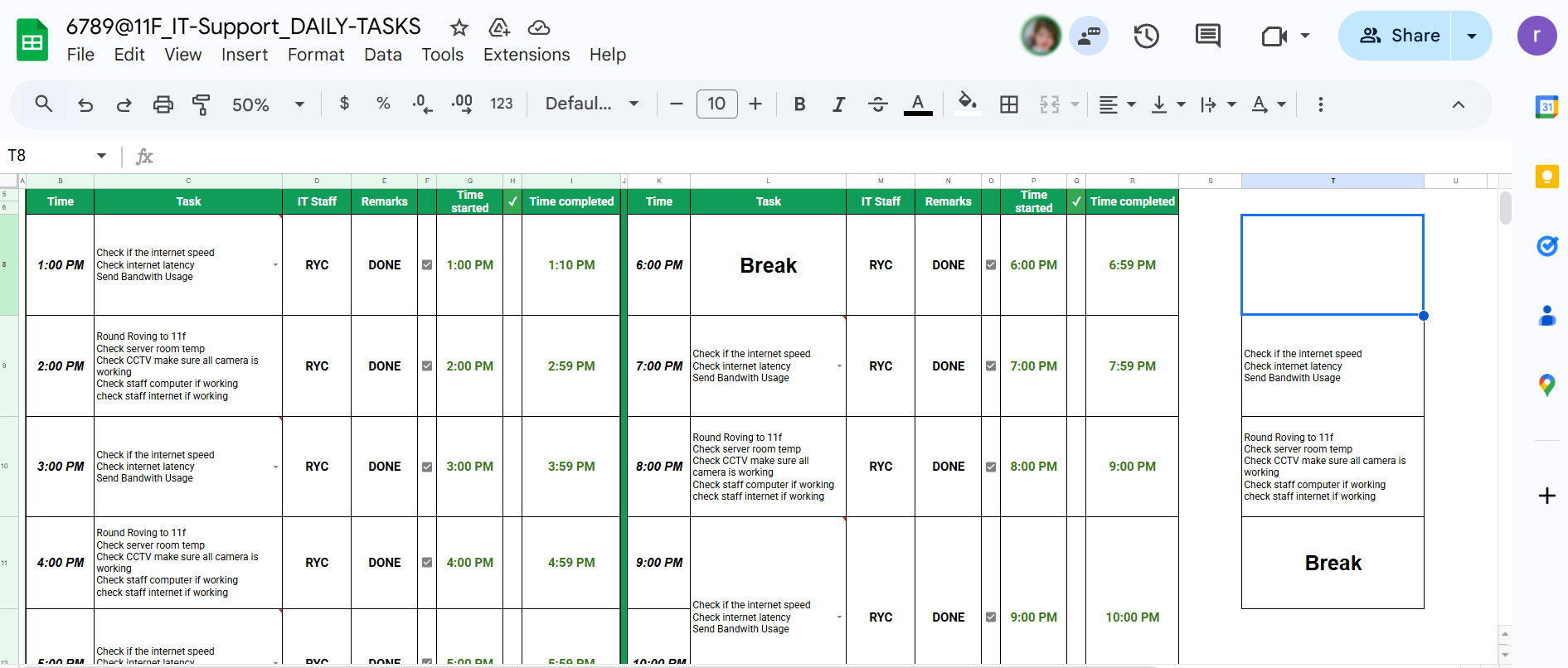Open the Data menu

point(383,55)
